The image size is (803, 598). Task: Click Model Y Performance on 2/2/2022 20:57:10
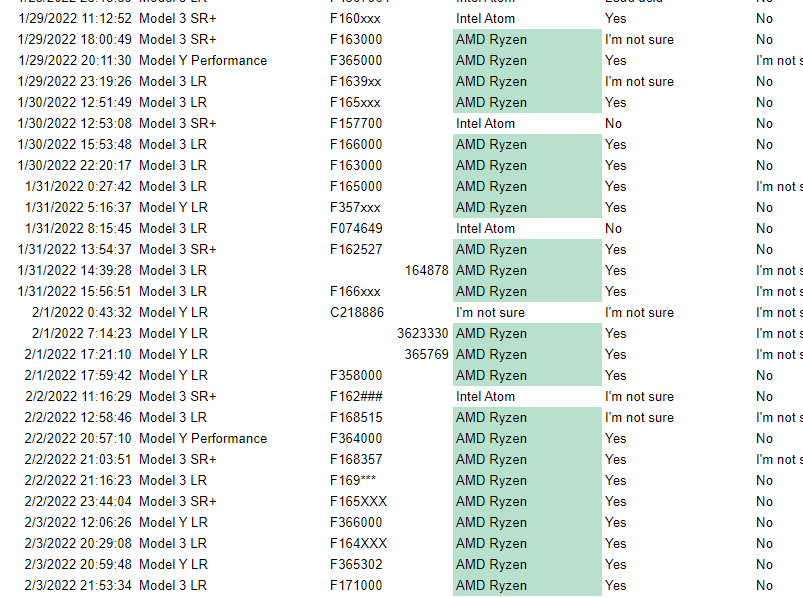(203, 438)
